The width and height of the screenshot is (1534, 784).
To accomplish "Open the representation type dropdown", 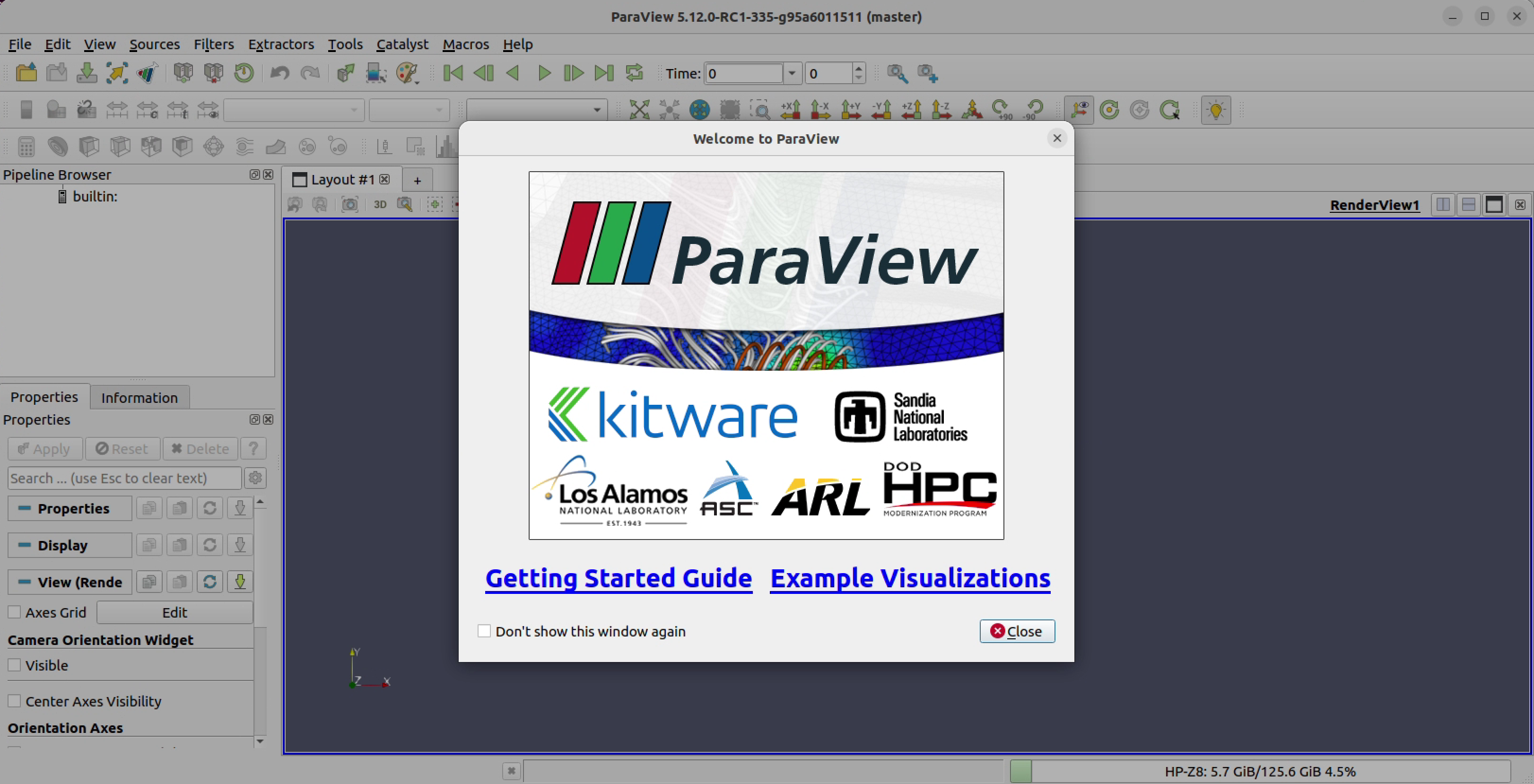I will pos(537,110).
